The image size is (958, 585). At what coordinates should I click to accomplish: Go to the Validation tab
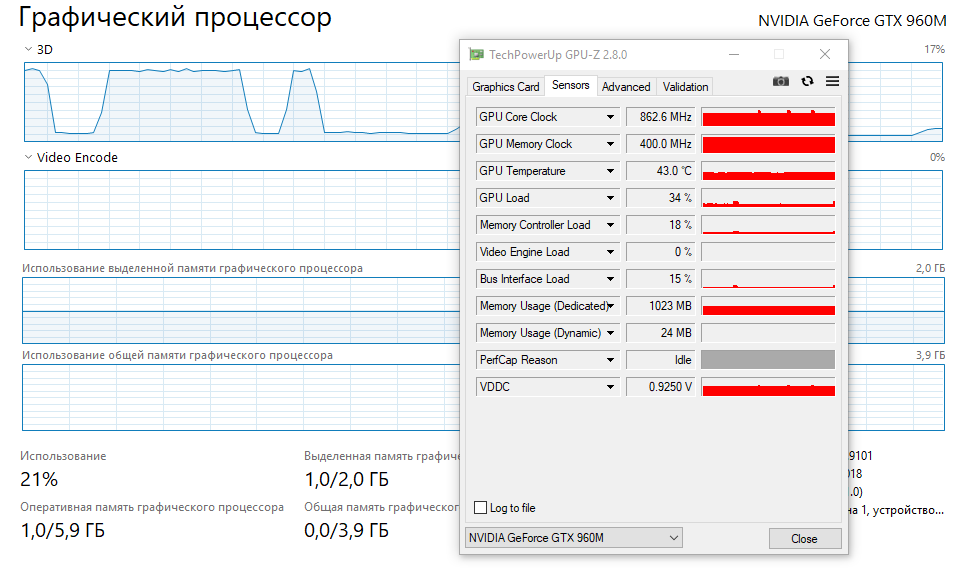(686, 87)
